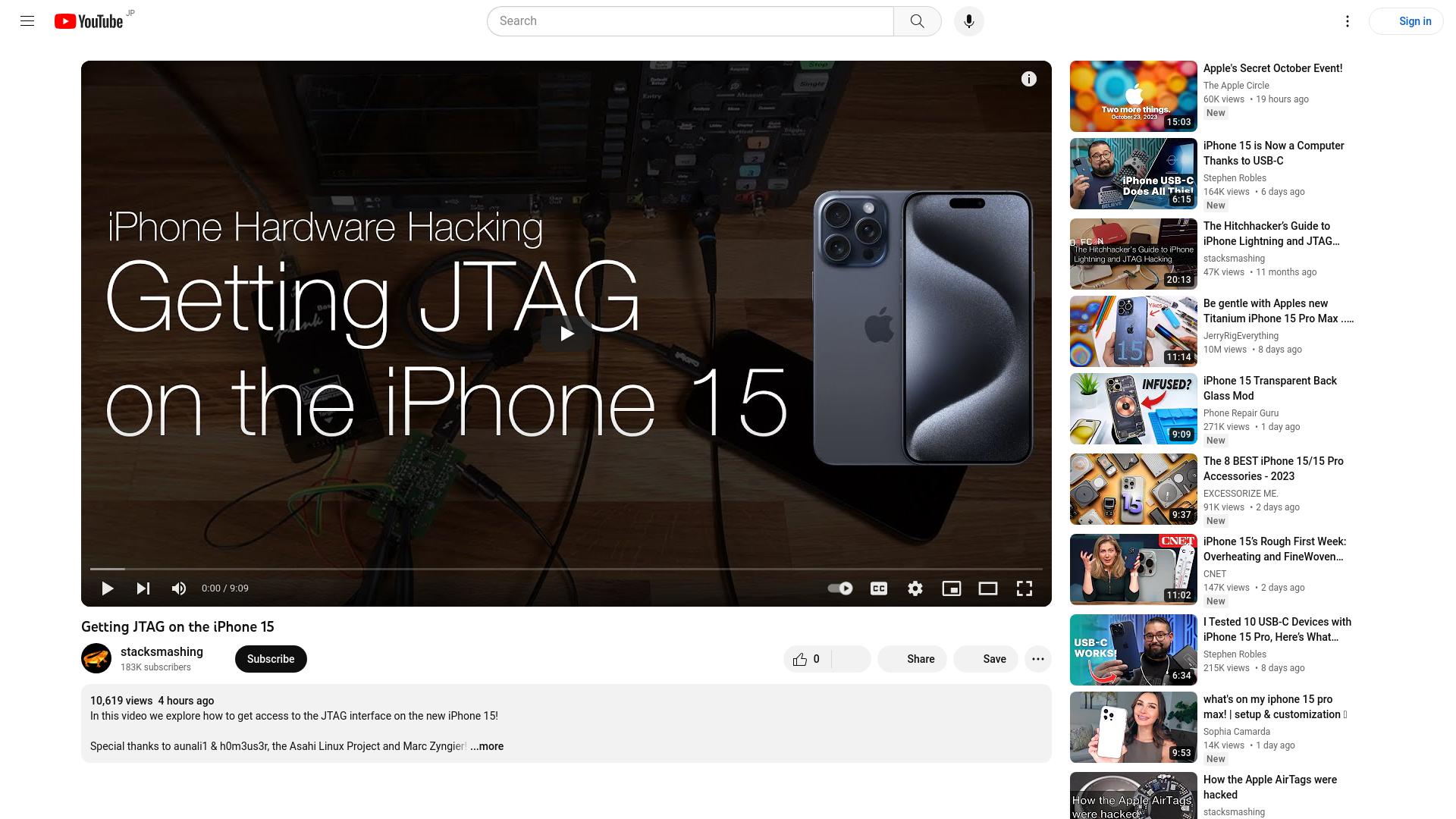Click YouTube logo to go home
Image resolution: width=1456 pixels, height=819 pixels.
(89, 21)
